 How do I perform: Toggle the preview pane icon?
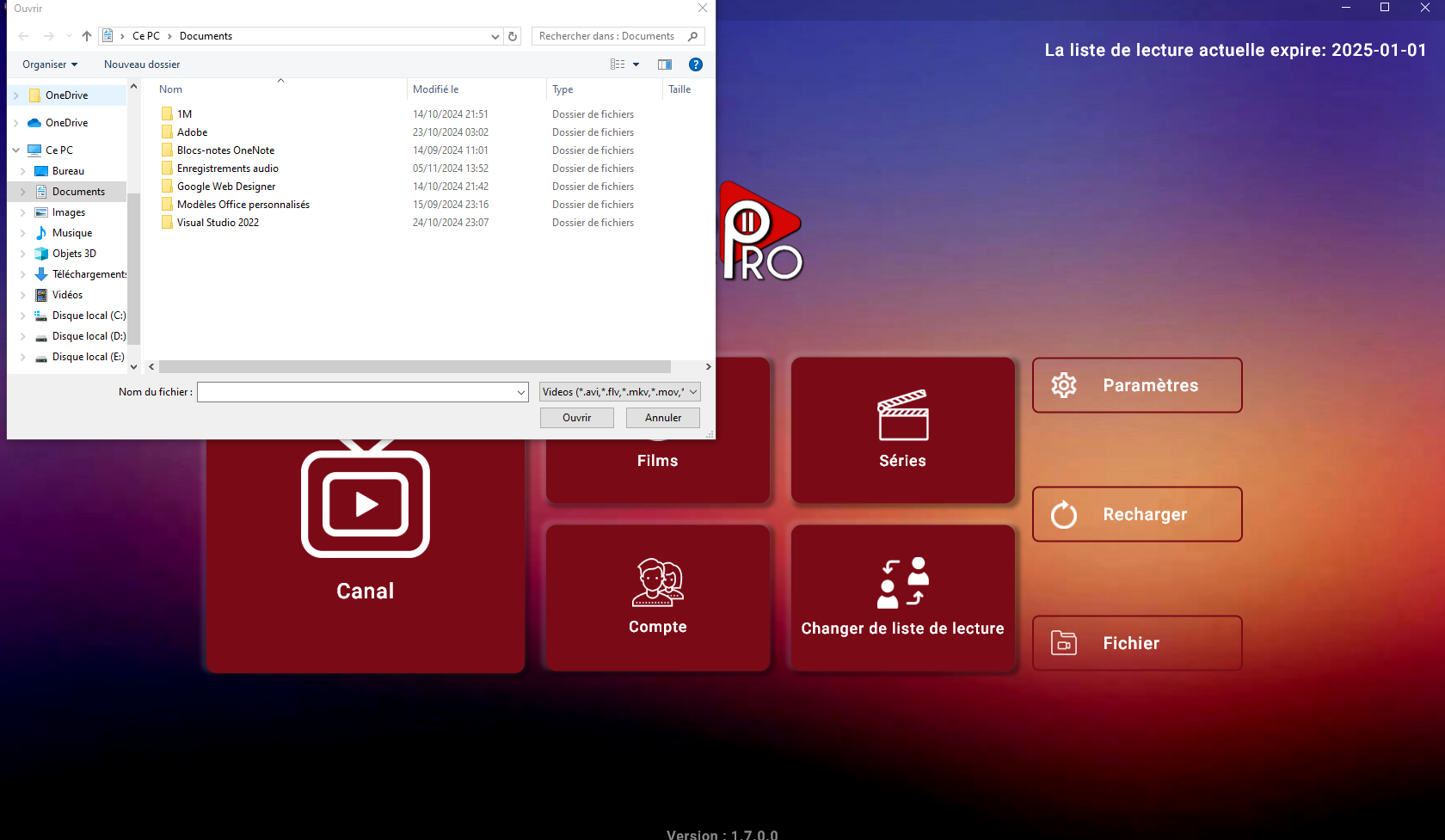pos(665,64)
